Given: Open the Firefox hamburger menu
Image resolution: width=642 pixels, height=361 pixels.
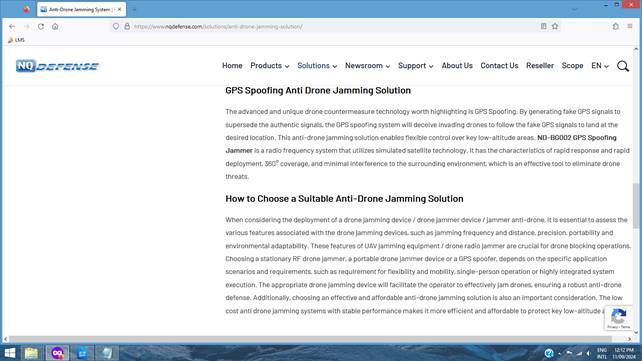Looking at the screenshot, I should (x=630, y=26).
